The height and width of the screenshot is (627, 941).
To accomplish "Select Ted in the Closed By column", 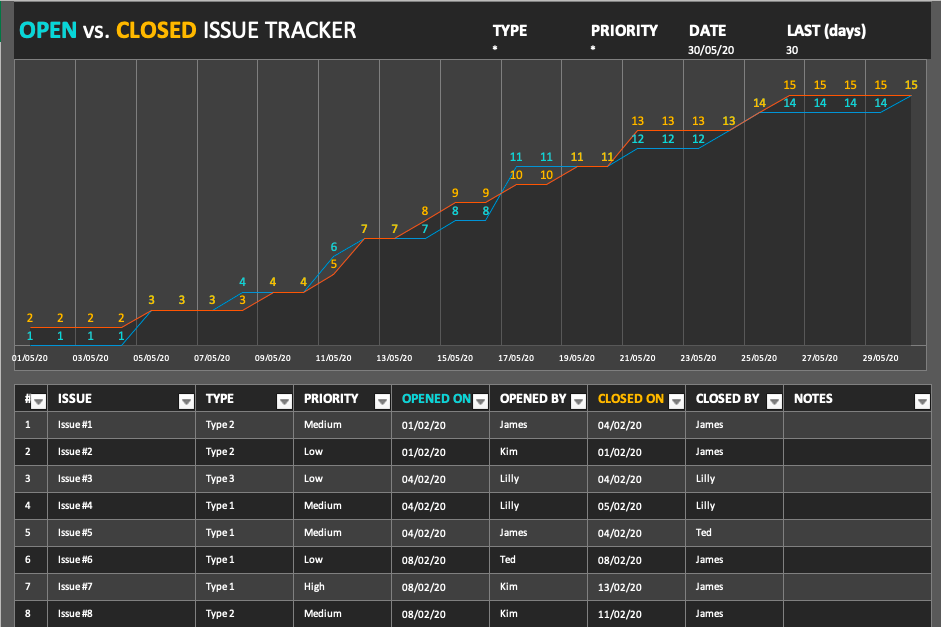I will click(704, 533).
